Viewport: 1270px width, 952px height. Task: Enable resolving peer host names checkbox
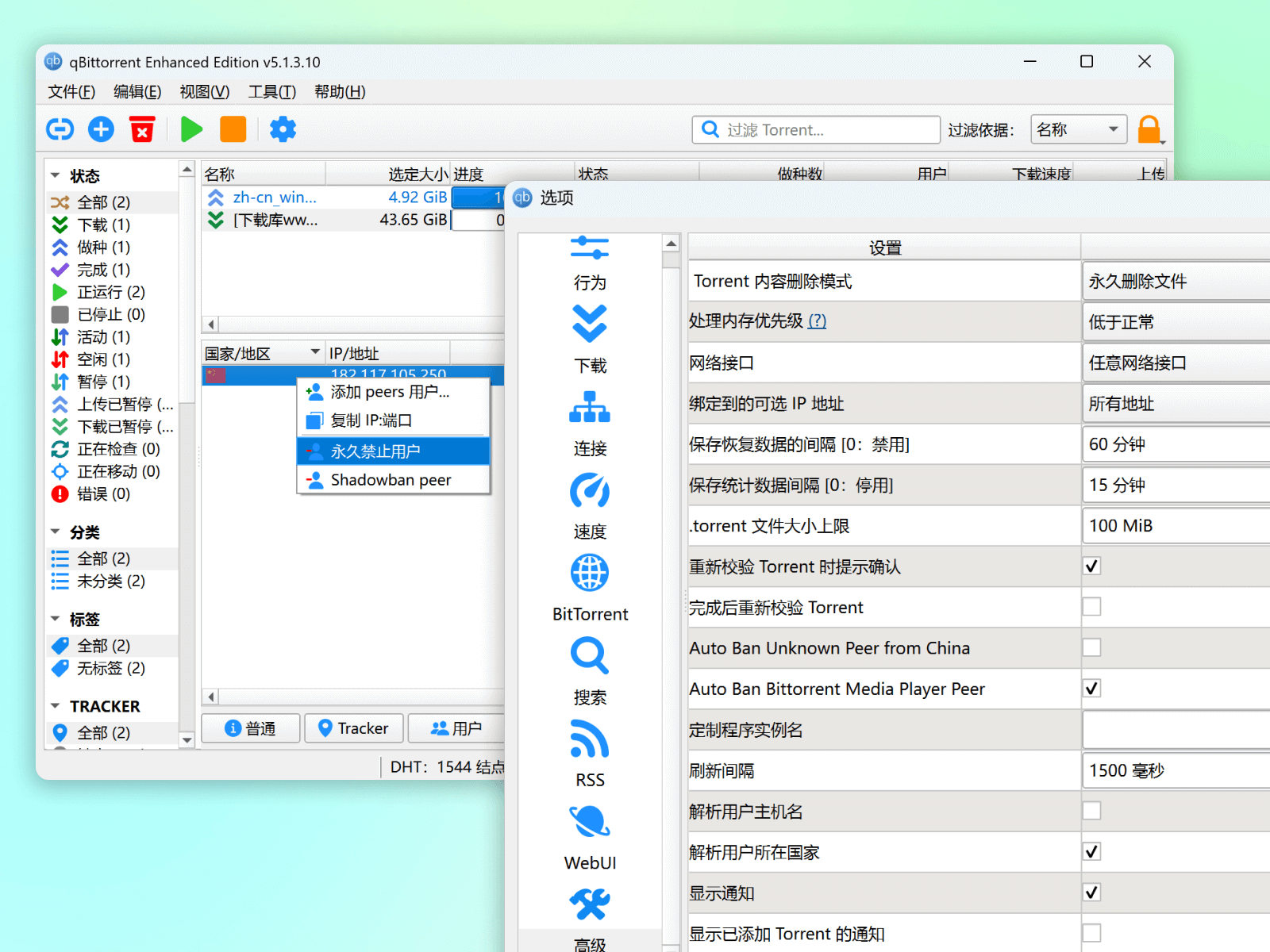click(1091, 812)
